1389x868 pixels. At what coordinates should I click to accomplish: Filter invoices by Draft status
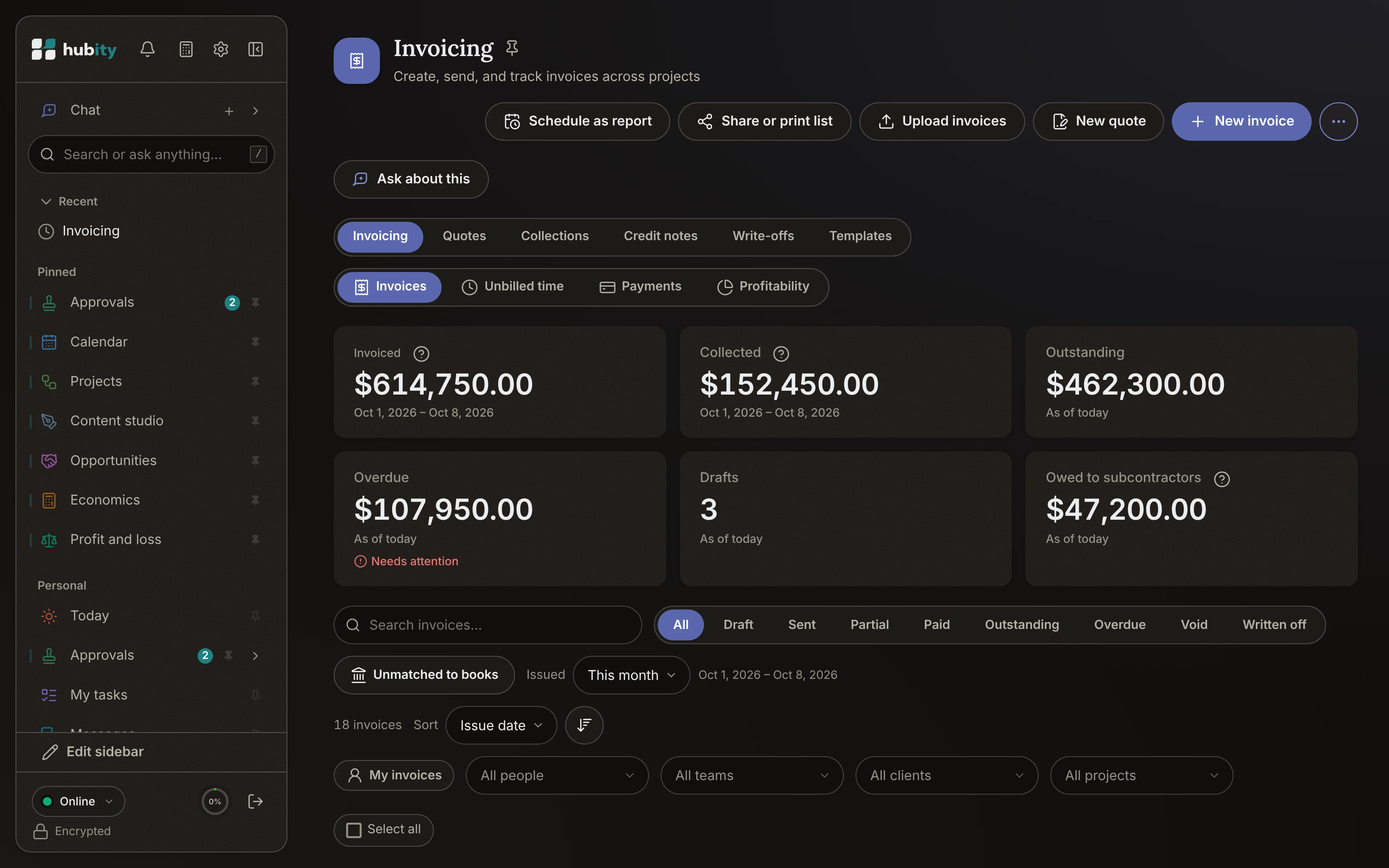click(738, 625)
